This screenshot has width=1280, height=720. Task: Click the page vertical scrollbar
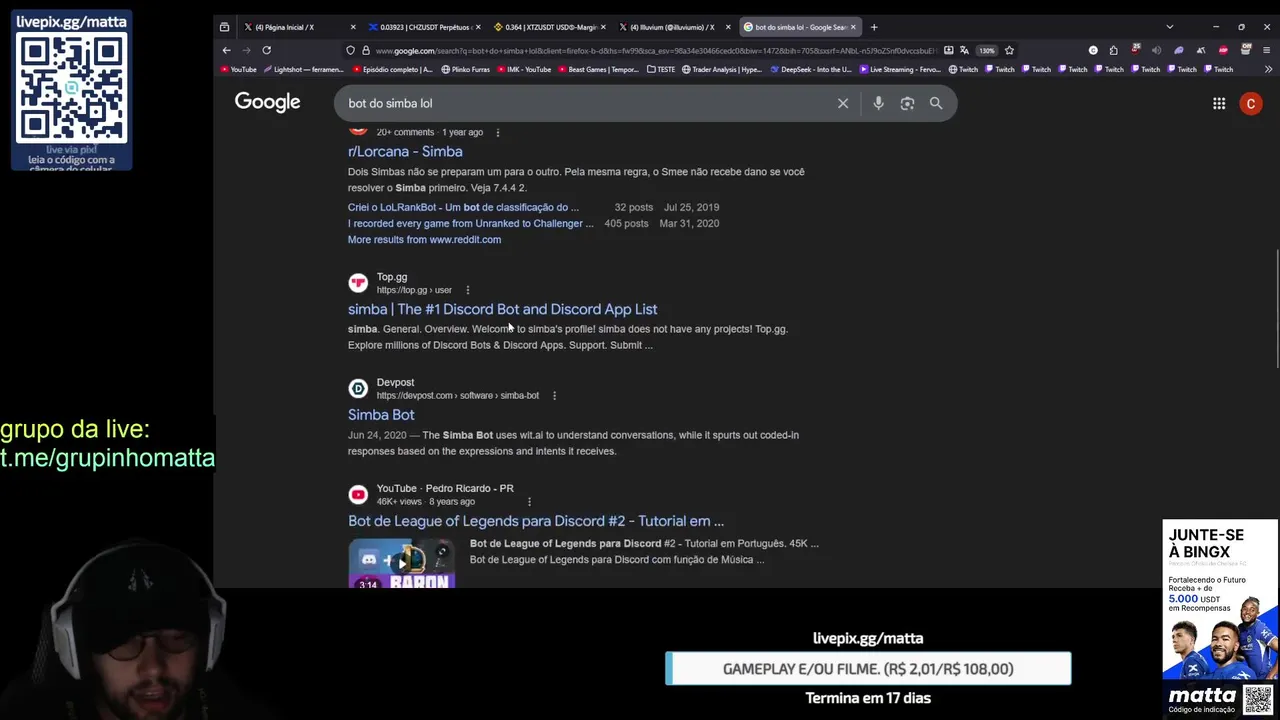pyautogui.click(x=1275, y=308)
